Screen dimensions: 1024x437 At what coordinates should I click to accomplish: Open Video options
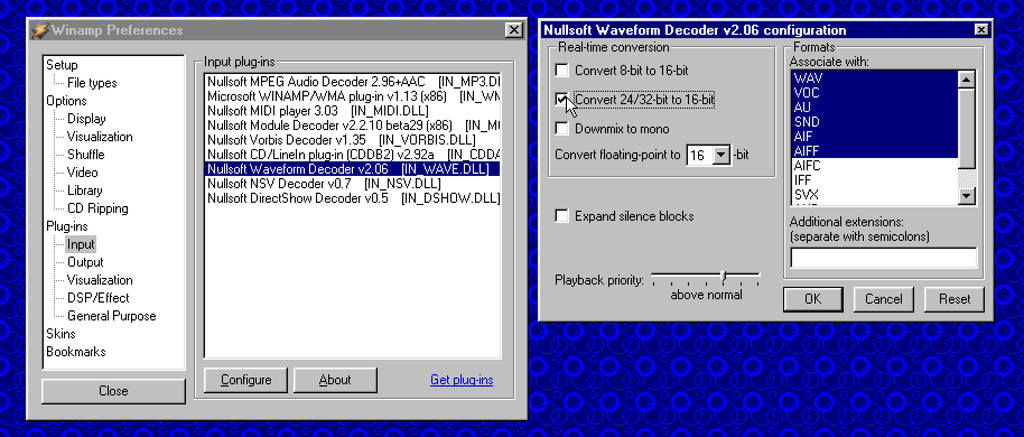point(82,172)
